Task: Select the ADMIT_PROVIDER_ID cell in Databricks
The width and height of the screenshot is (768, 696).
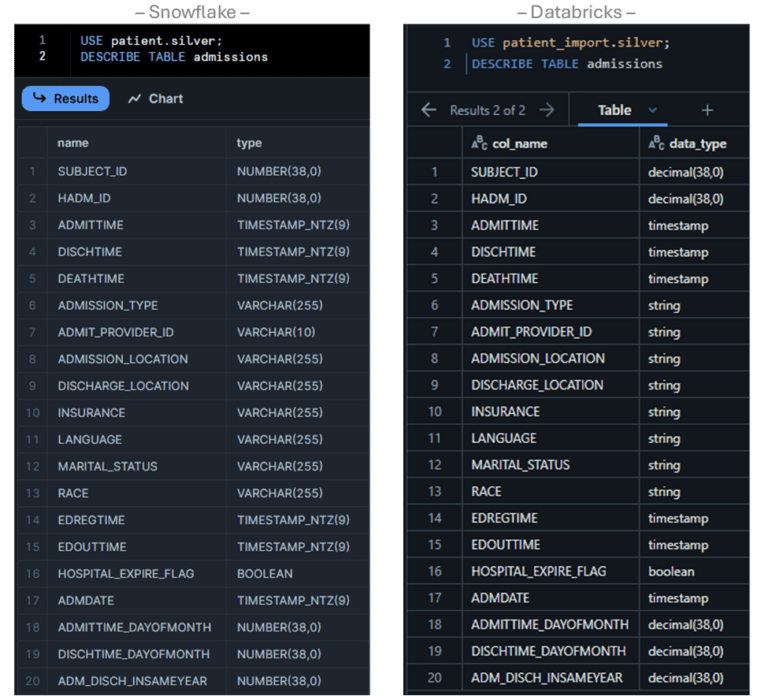Action: pyautogui.click(x=531, y=332)
